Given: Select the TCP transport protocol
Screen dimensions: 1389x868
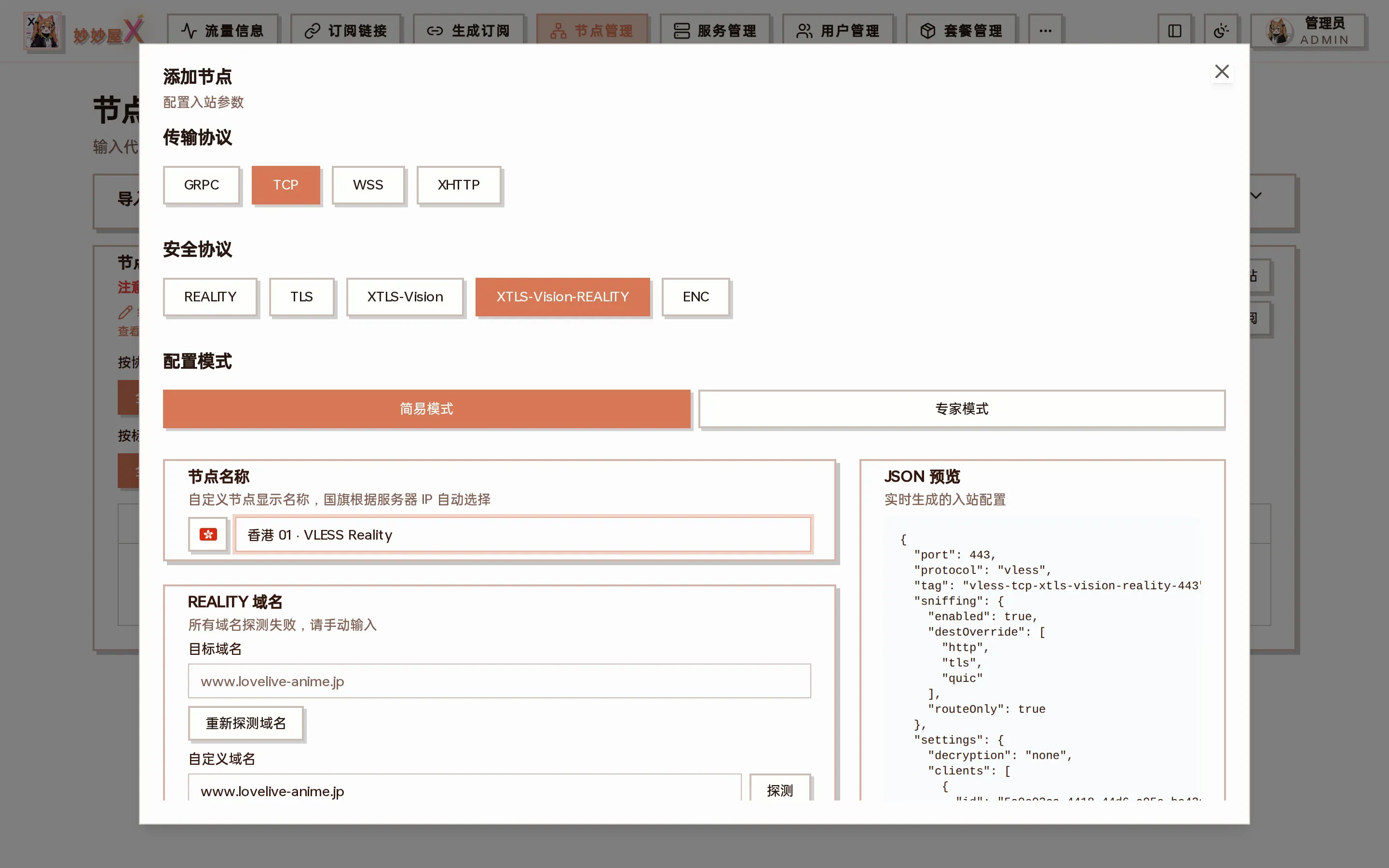Looking at the screenshot, I should [x=286, y=185].
